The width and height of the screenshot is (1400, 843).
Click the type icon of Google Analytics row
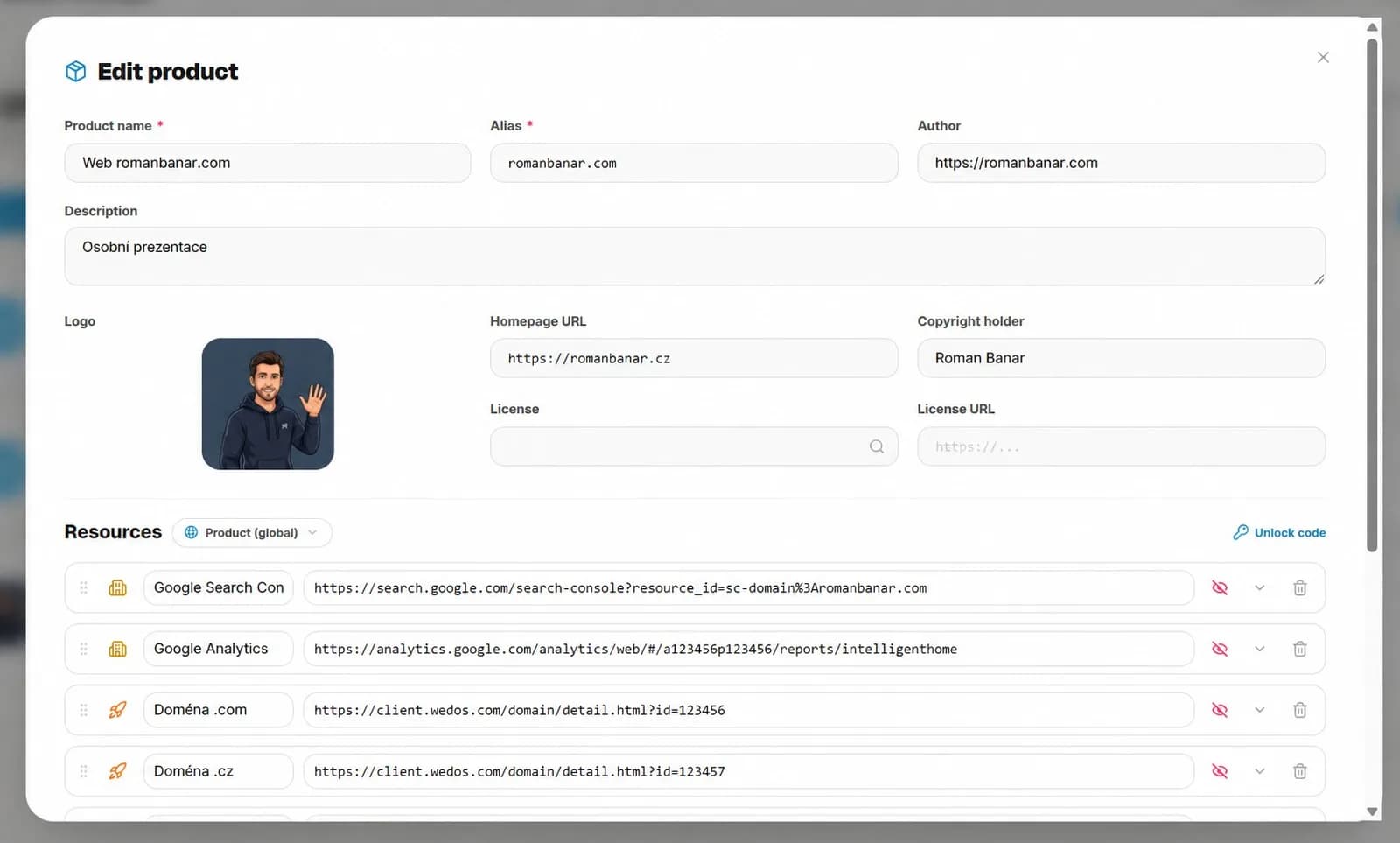click(117, 649)
